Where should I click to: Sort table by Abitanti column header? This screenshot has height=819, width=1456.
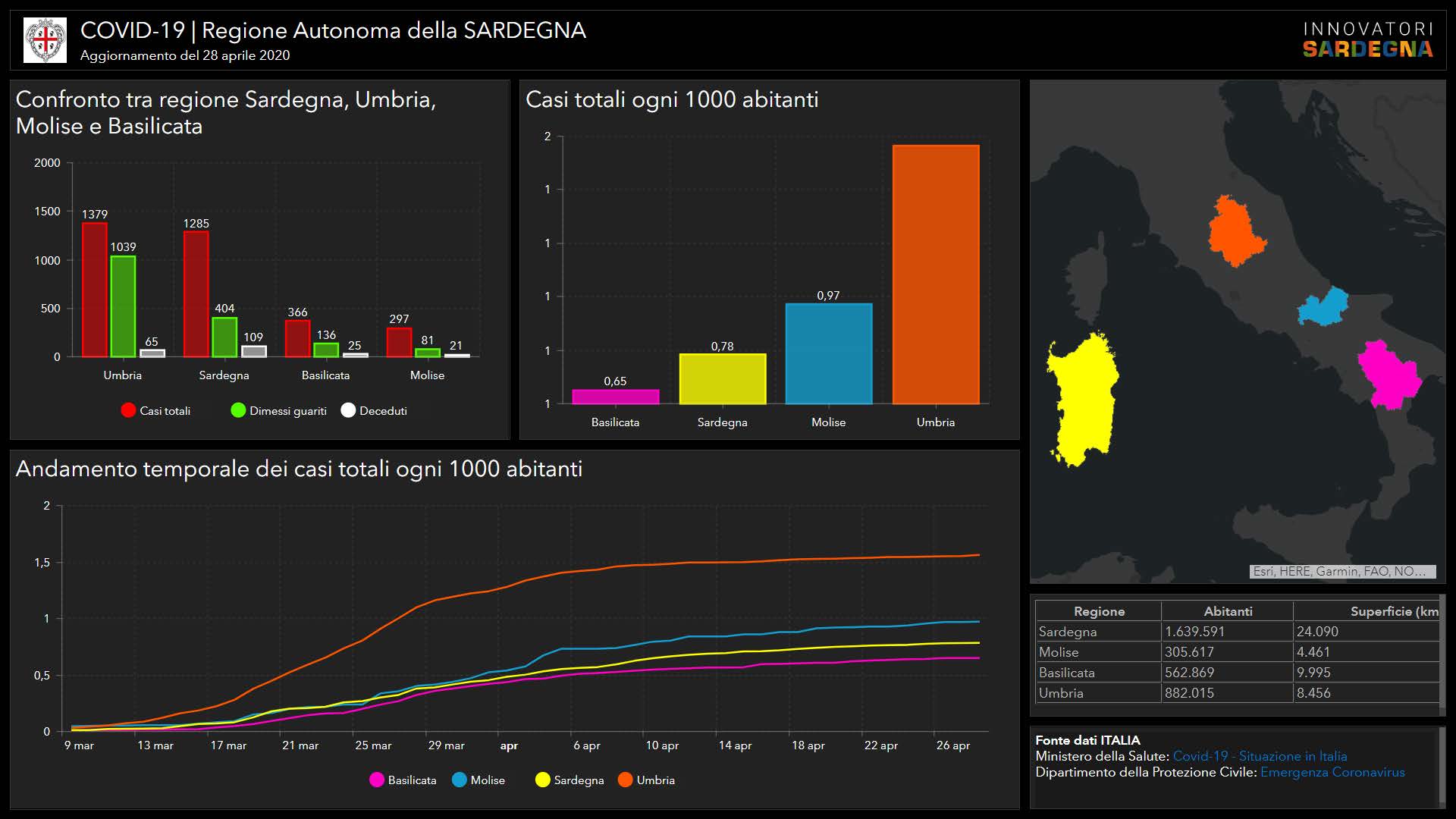(1227, 611)
